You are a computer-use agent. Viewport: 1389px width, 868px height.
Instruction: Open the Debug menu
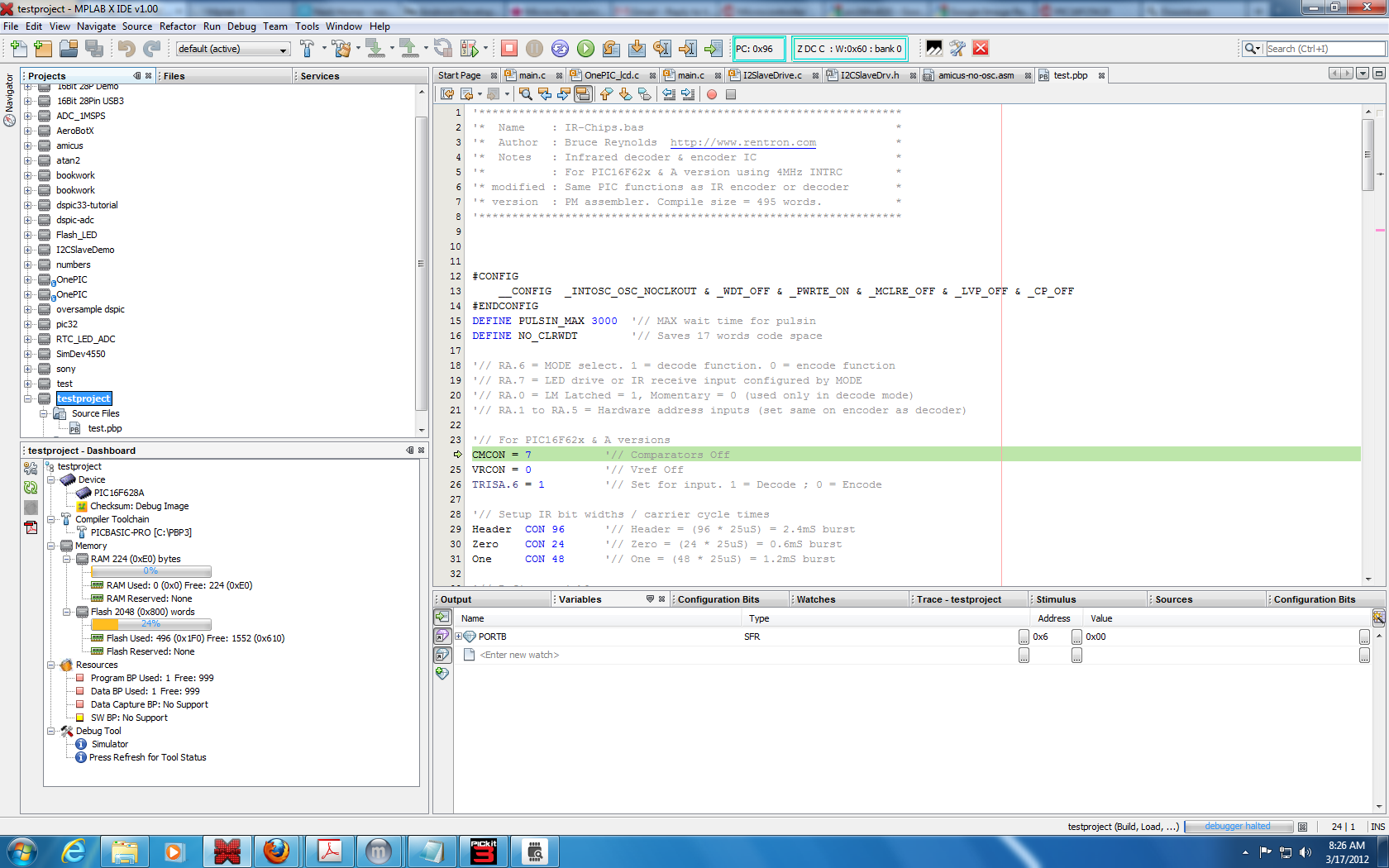241,26
